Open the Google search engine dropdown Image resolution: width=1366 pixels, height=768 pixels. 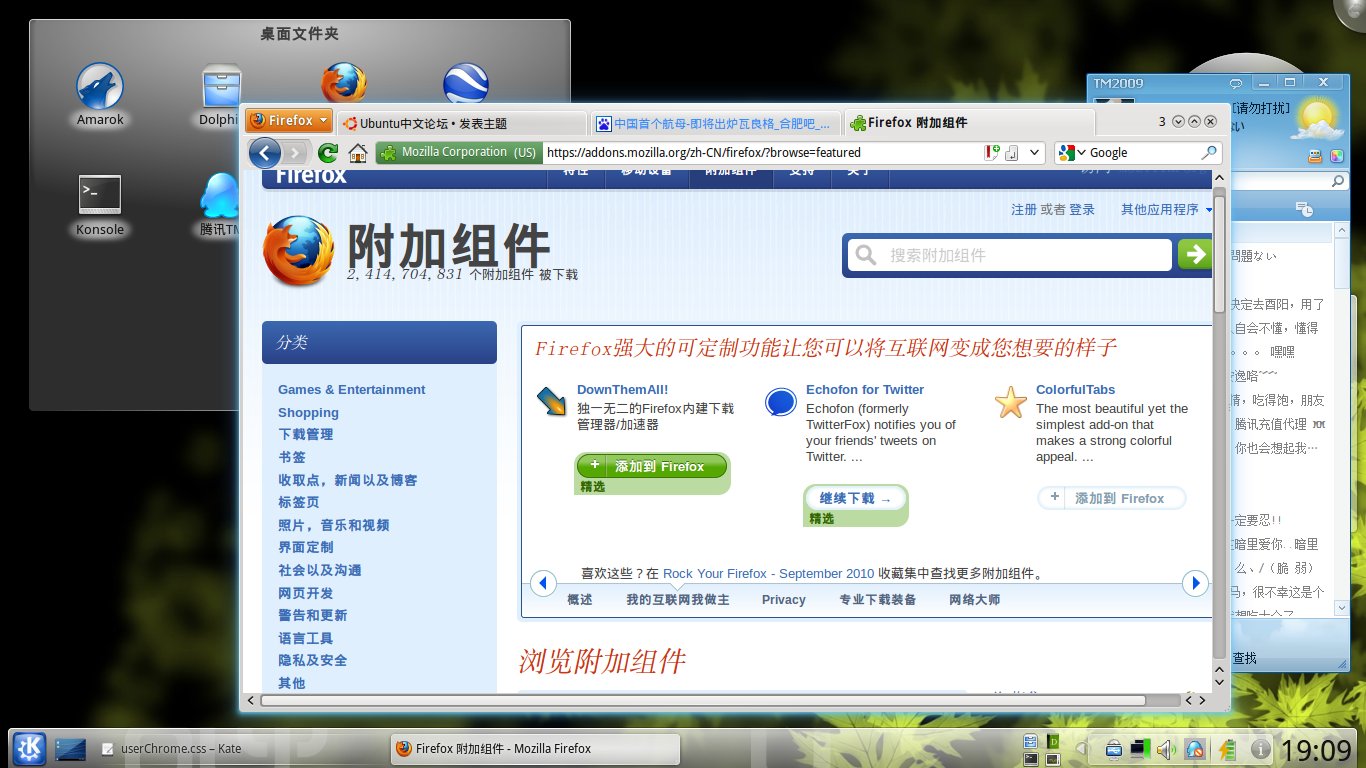1070,153
